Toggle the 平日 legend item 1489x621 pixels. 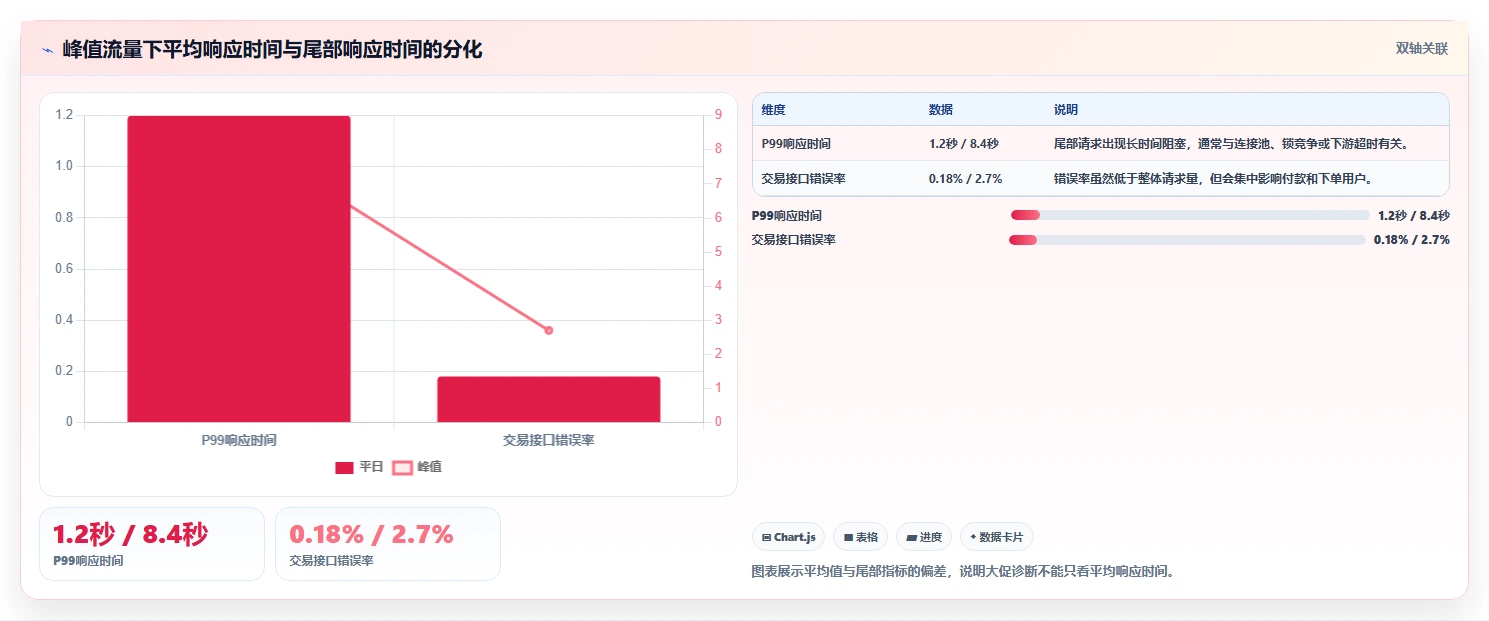click(x=359, y=467)
